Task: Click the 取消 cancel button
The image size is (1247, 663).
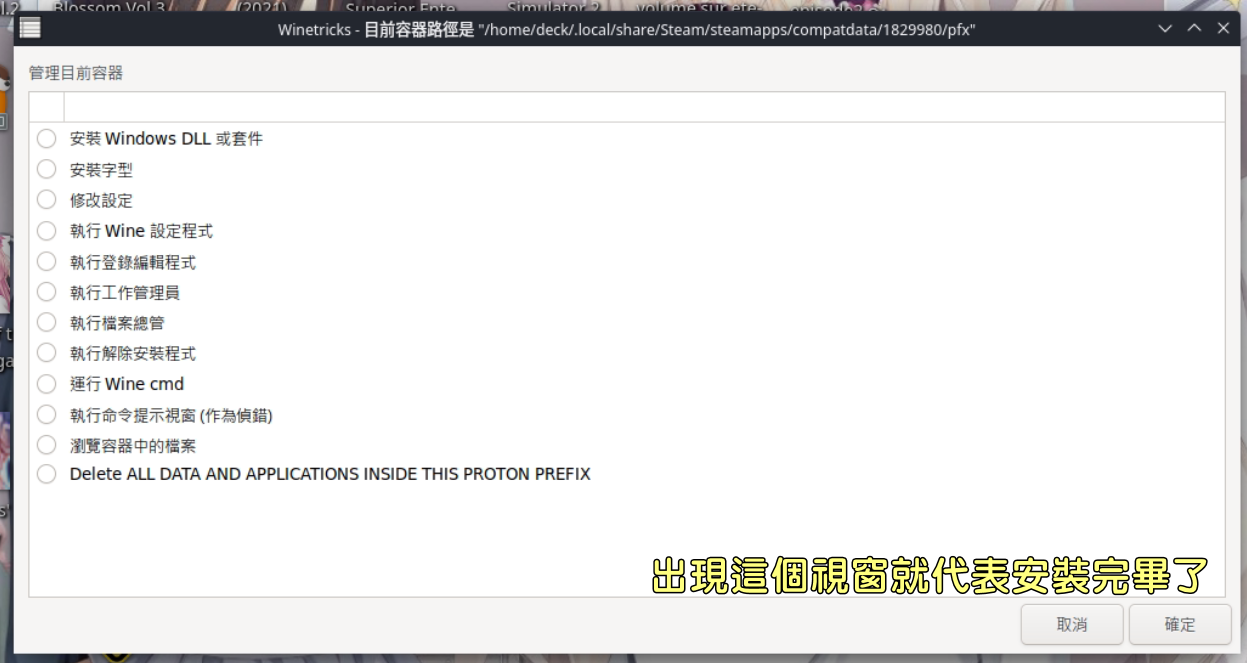Action: click(1072, 624)
